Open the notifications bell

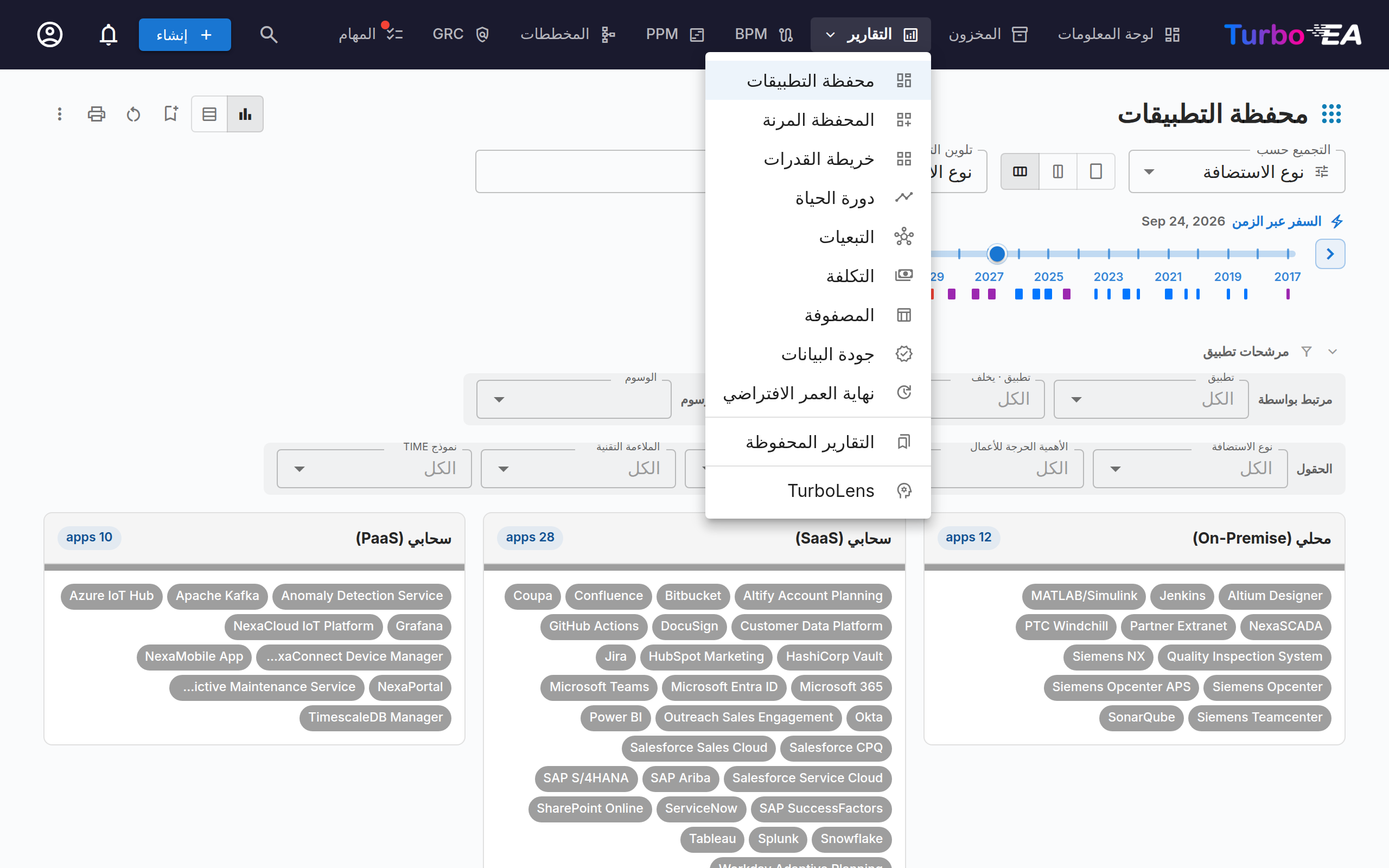click(109, 34)
